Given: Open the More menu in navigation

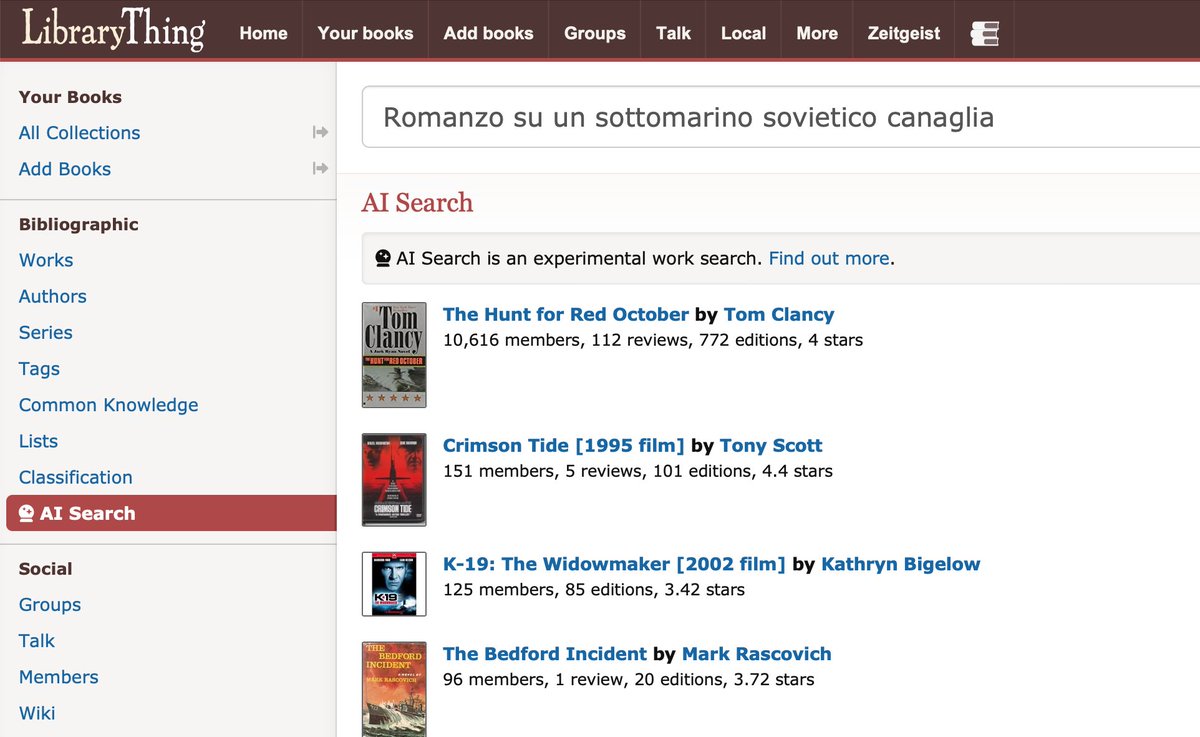Looking at the screenshot, I should [x=817, y=33].
